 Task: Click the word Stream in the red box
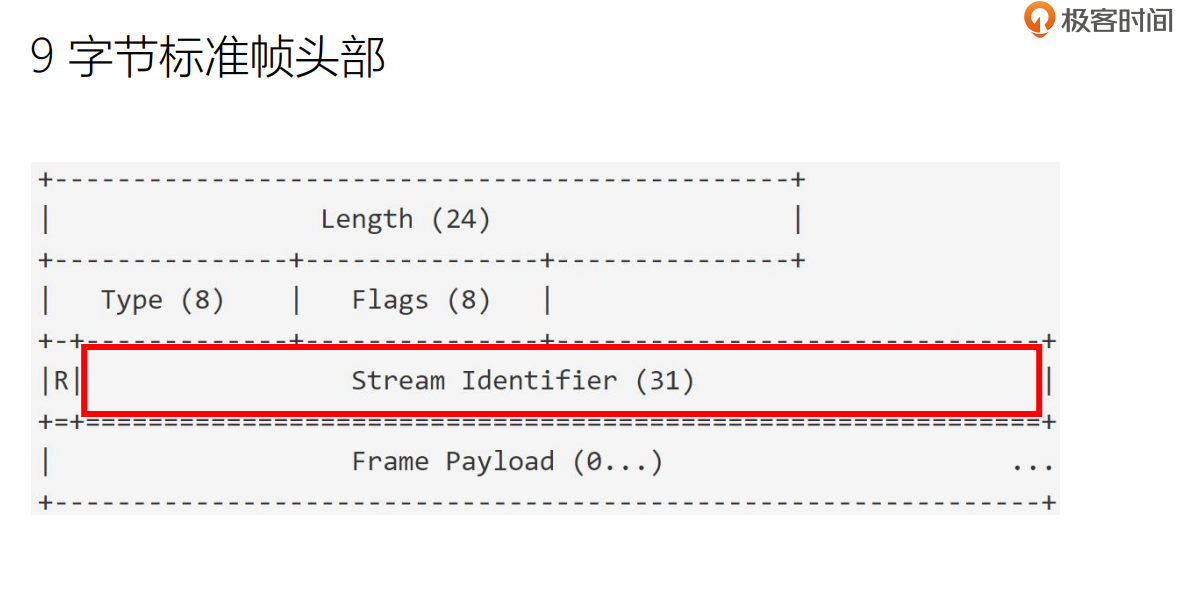(397, 381)
